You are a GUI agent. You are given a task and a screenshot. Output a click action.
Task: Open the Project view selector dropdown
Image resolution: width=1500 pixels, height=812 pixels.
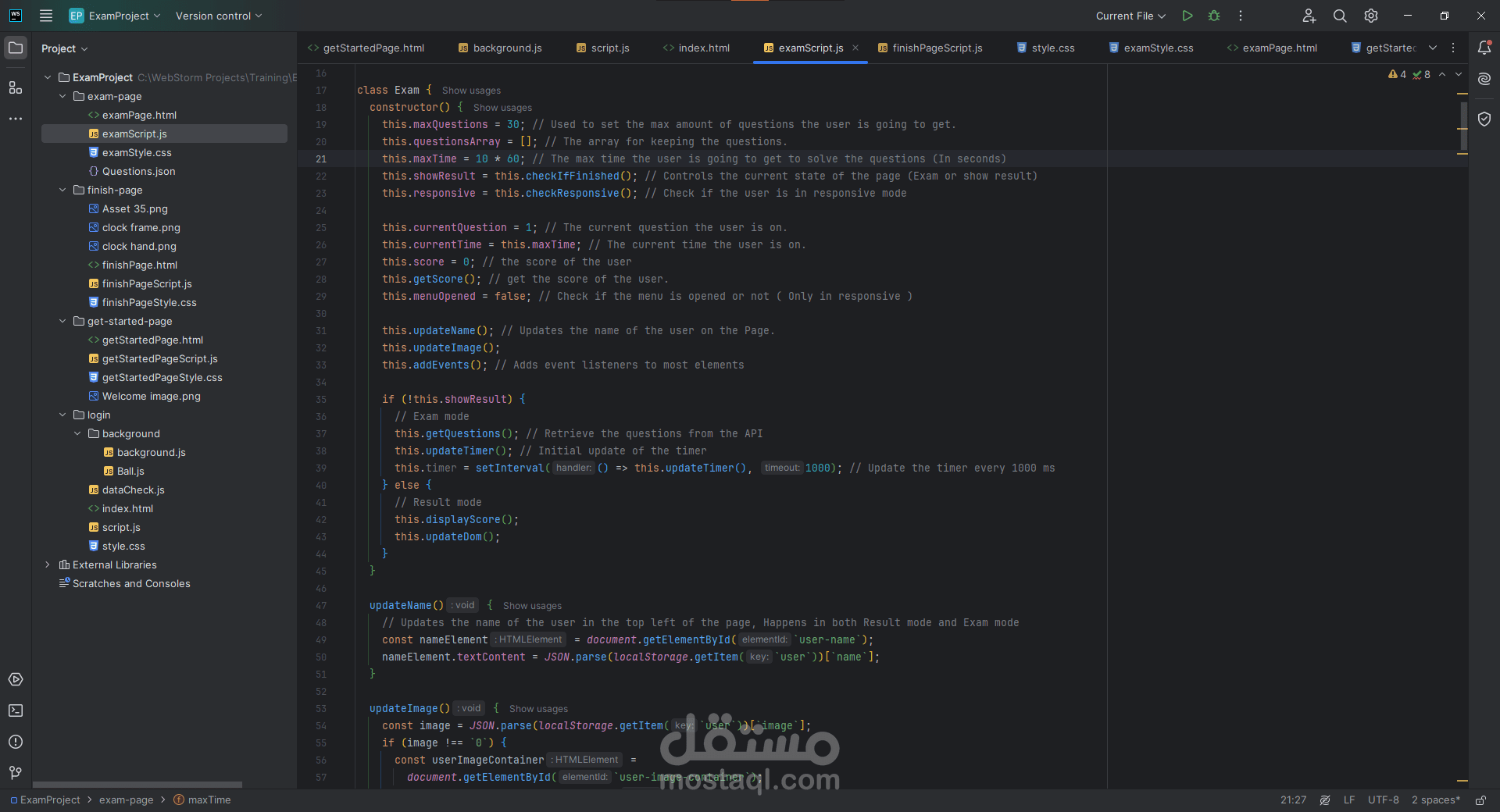[65, 48]
